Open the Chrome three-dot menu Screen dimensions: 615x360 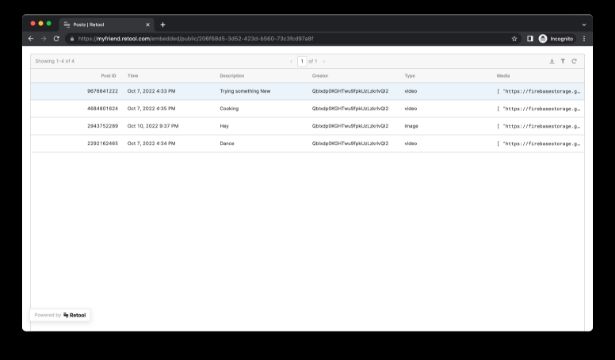point(584,38)
